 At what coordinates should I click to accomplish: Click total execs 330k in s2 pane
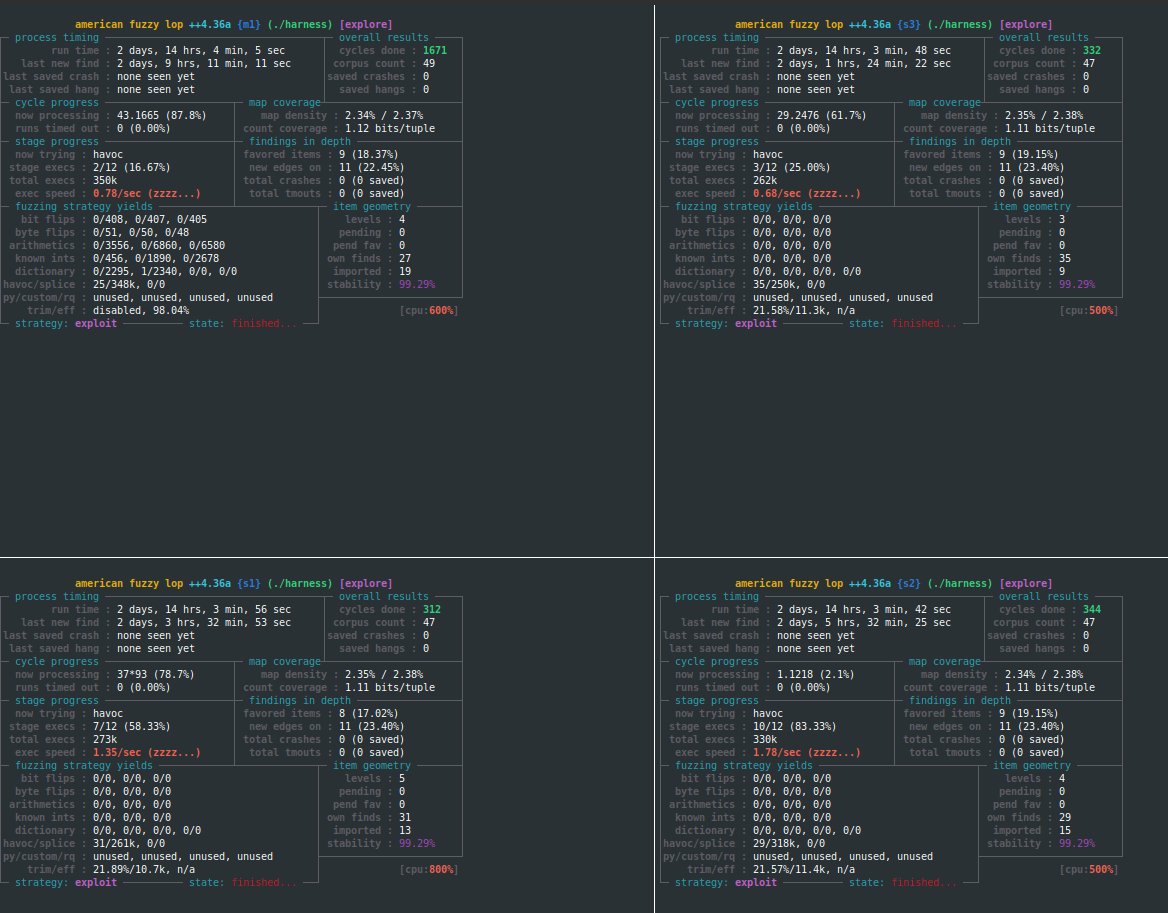pyautogui.click(x=765, y=739)
